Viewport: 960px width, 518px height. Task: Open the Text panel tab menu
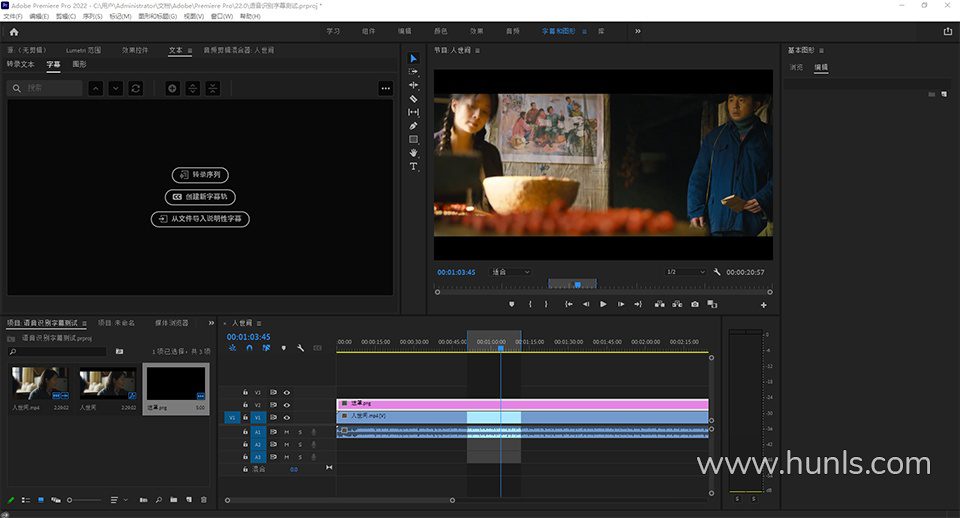click(190, 51)
